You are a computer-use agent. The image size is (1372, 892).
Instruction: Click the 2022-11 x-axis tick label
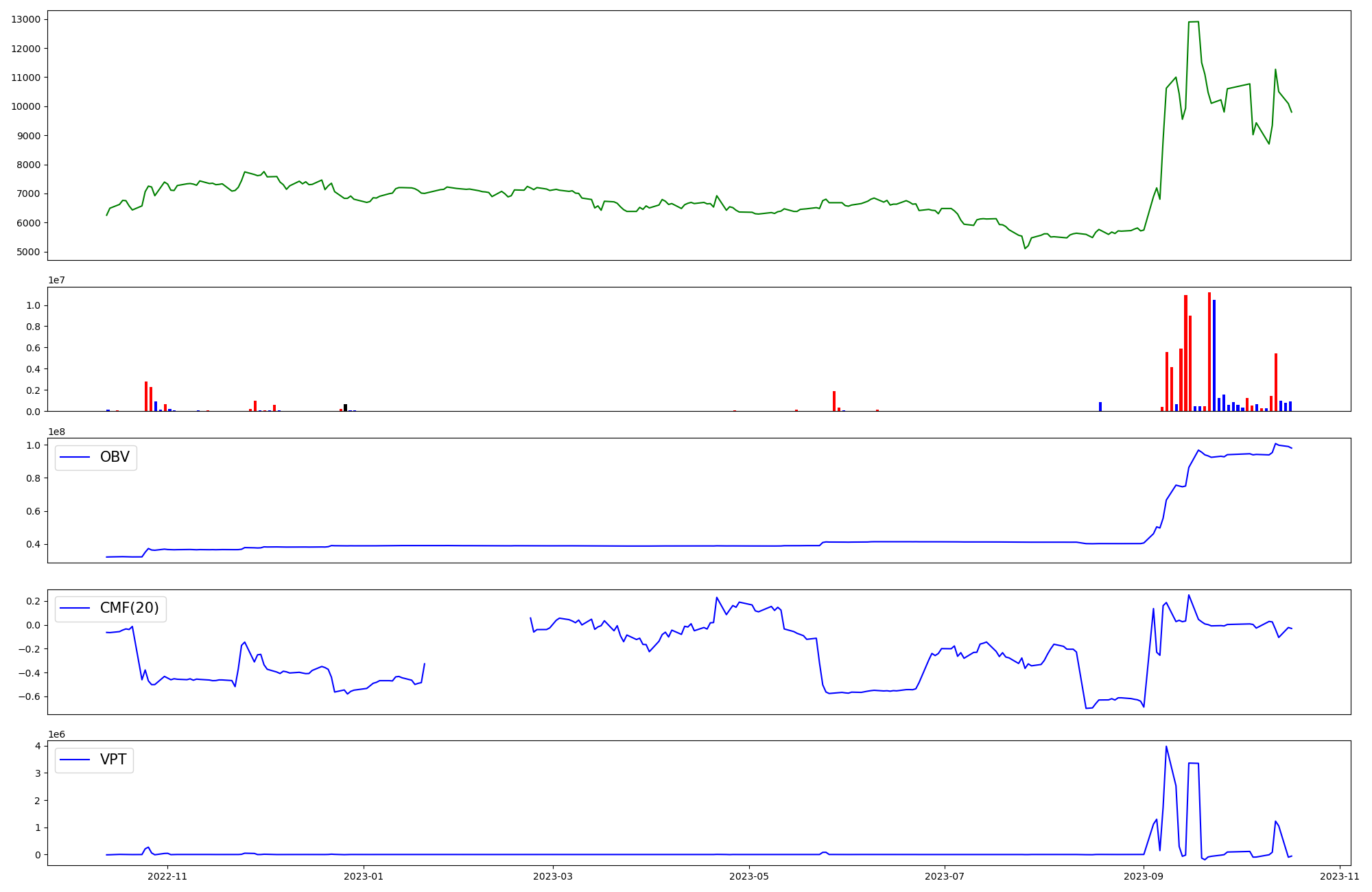[167, 876]
